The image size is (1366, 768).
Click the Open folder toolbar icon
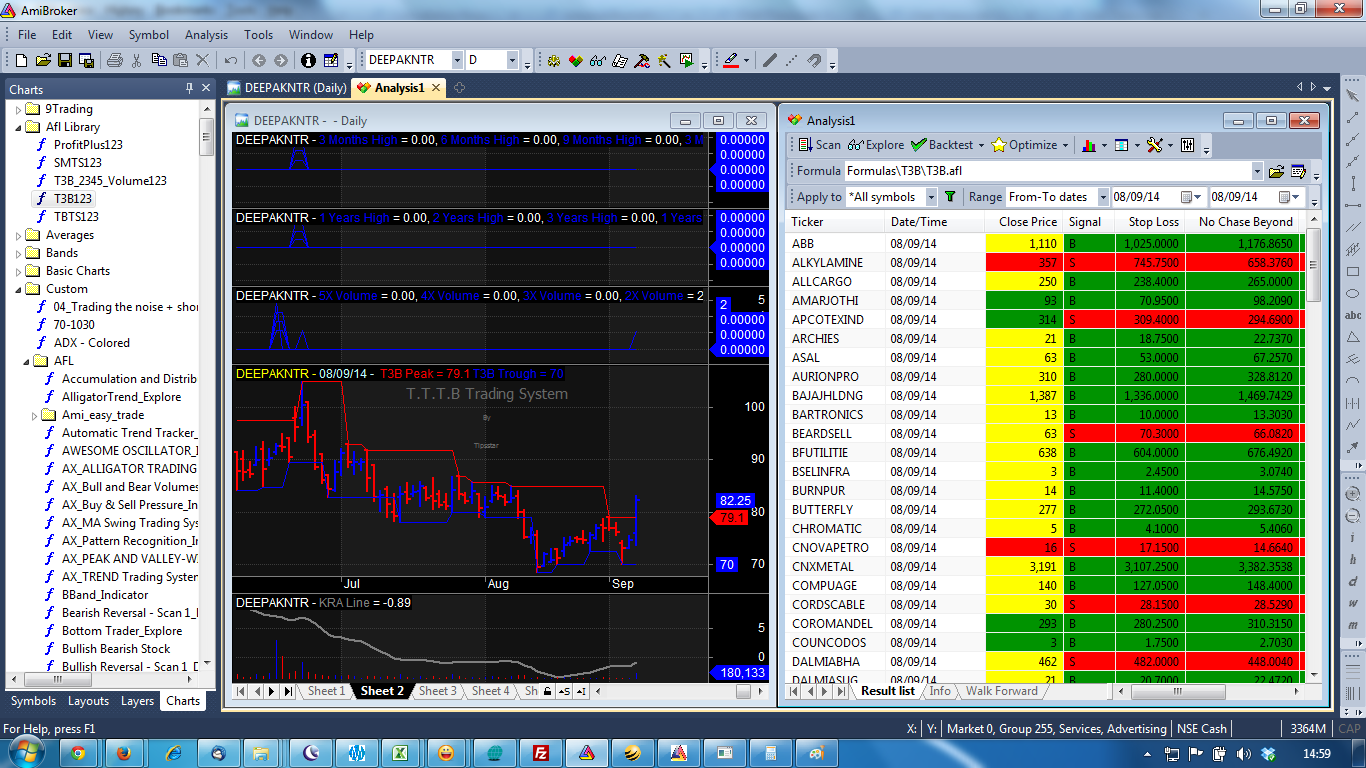coord(42,60)
